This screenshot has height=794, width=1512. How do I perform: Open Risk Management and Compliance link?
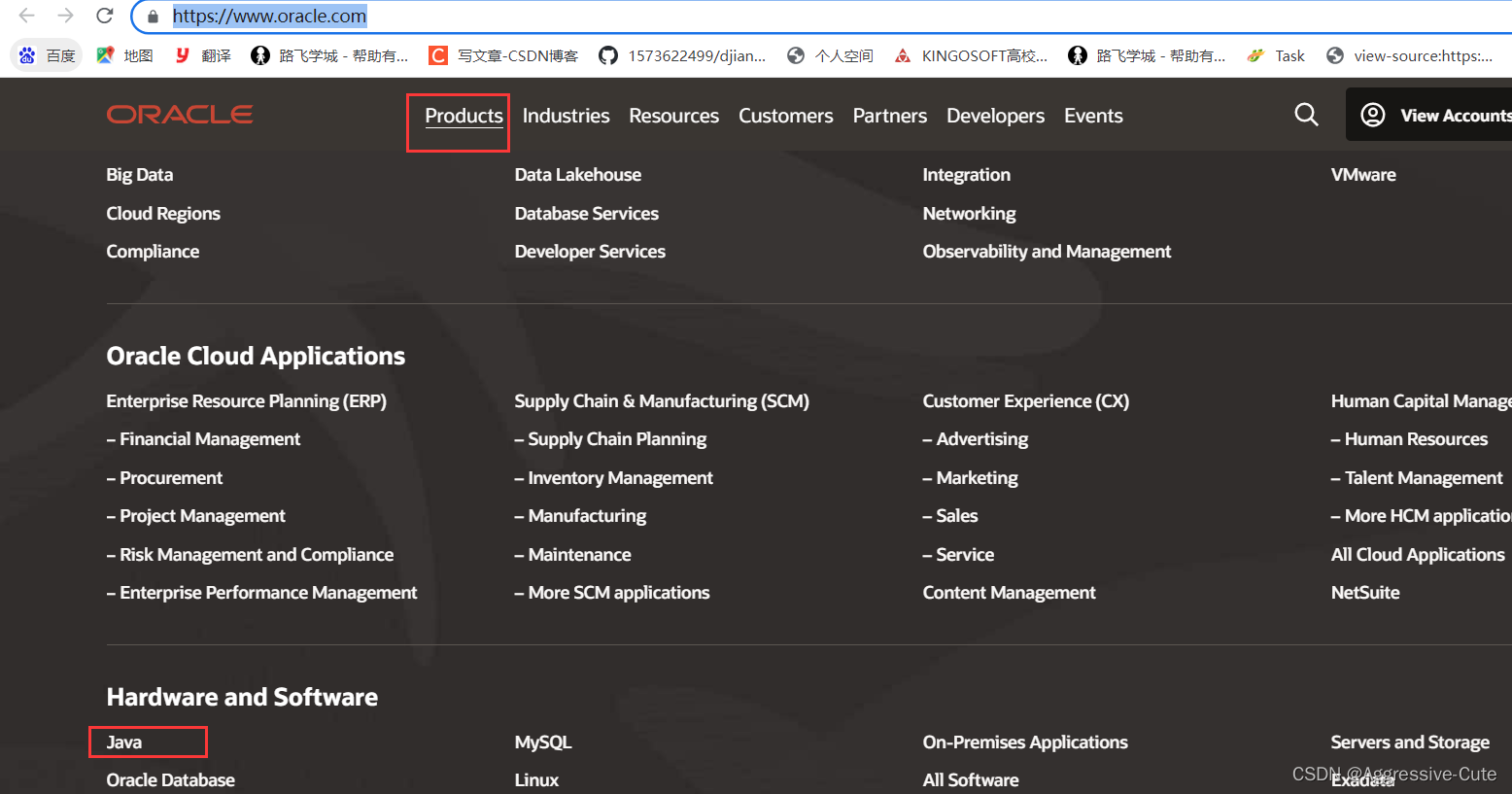pos(250,555)
